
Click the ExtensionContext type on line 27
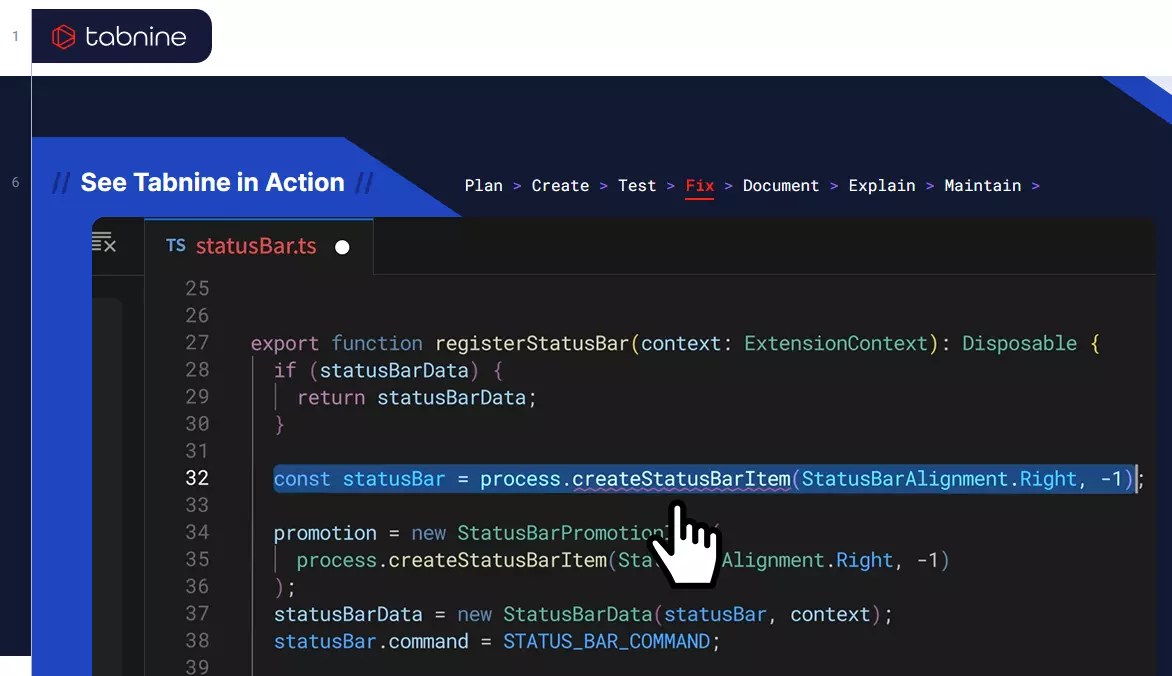point(836,343)
